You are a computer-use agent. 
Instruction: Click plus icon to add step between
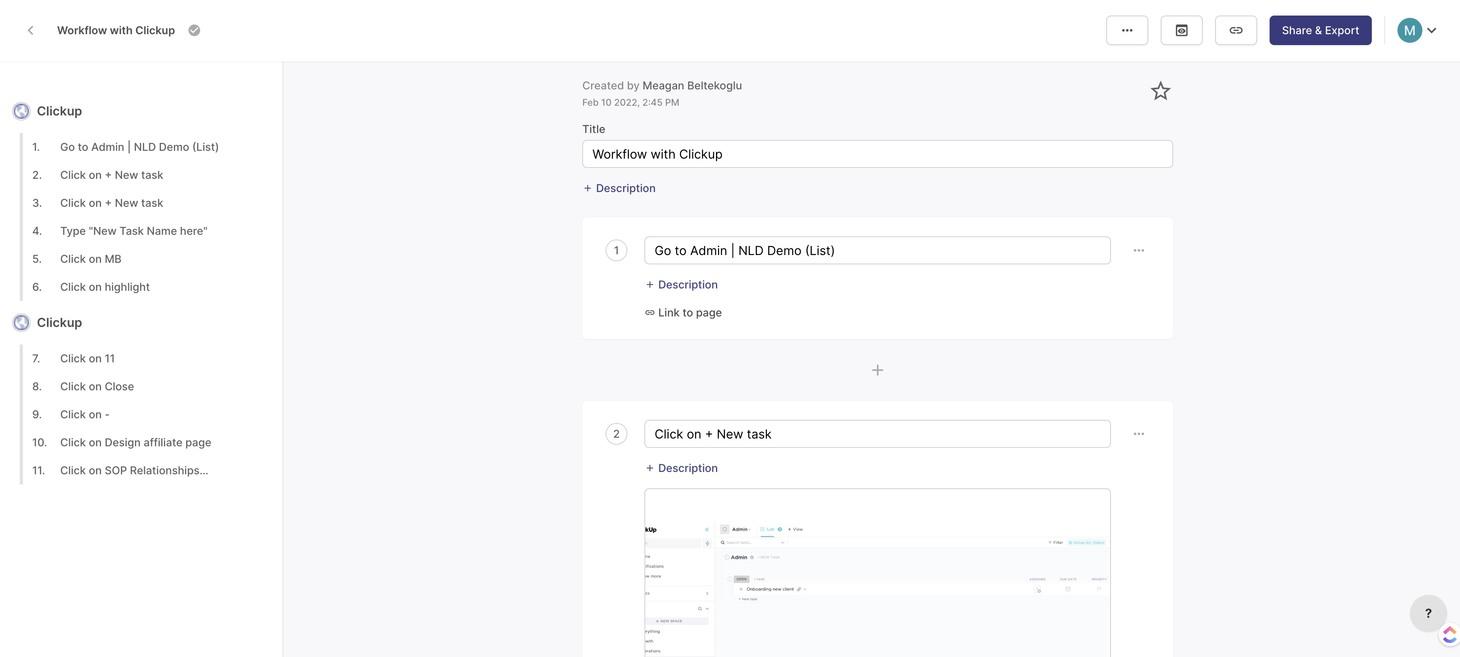pyautogui.click(x=877, y=370)
